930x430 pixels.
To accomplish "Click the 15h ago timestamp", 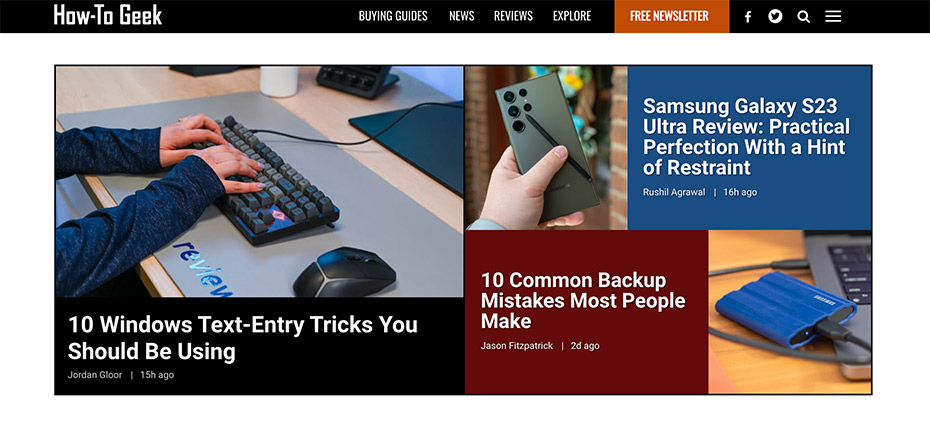I will (x=157, y=375).
